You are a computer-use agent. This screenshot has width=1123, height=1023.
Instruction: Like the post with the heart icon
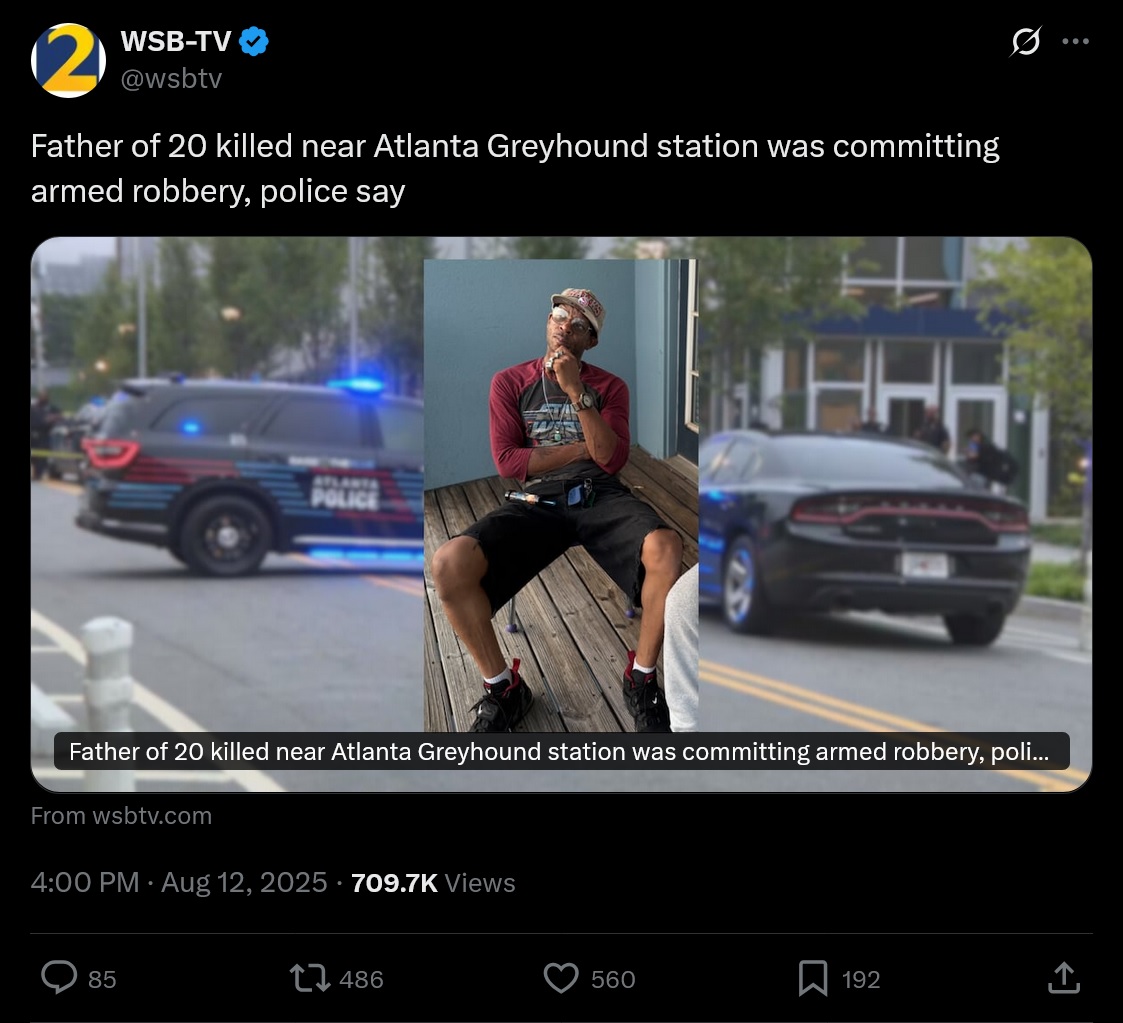click(x=561, y=978)
